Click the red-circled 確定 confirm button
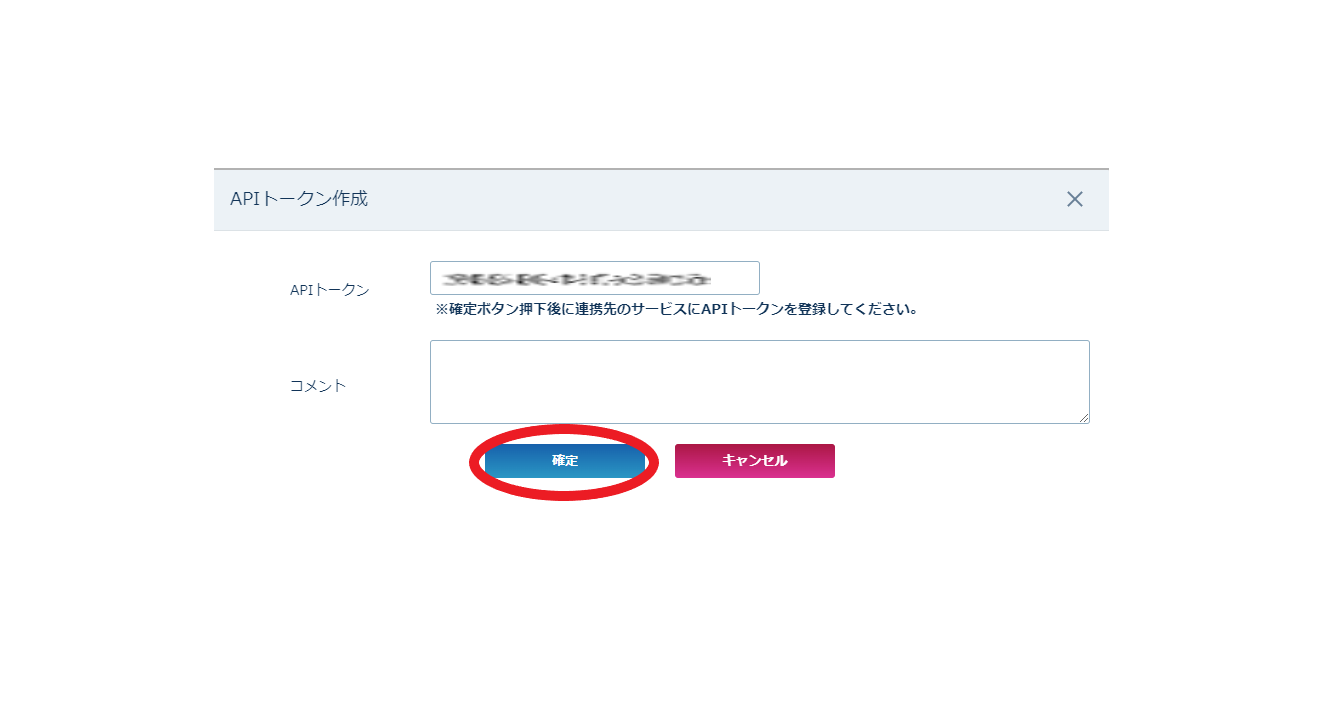The width and height of the screenshot is (1323, 711). click(565, 461)
